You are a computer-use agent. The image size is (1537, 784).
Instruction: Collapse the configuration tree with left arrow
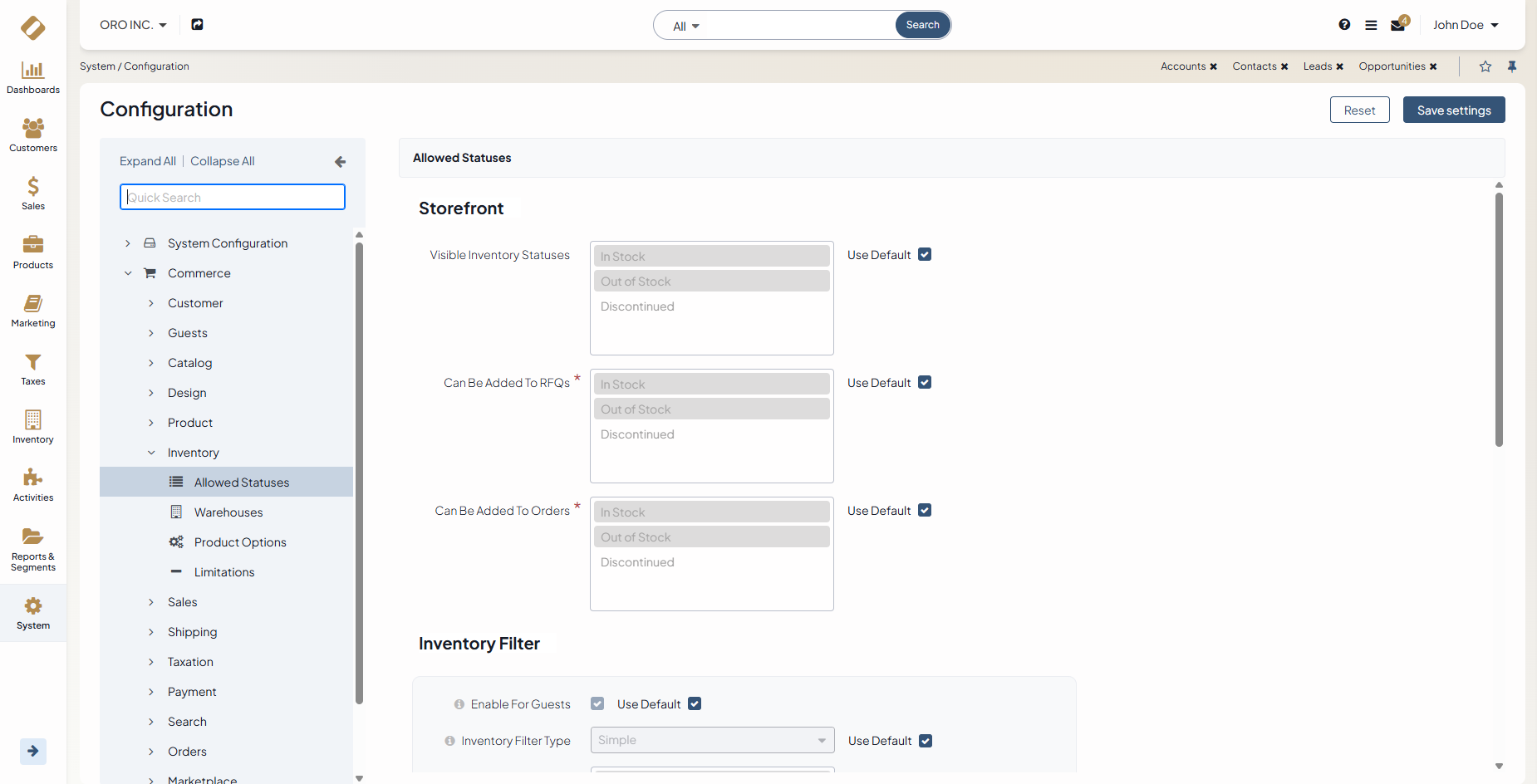click(340, 162)
